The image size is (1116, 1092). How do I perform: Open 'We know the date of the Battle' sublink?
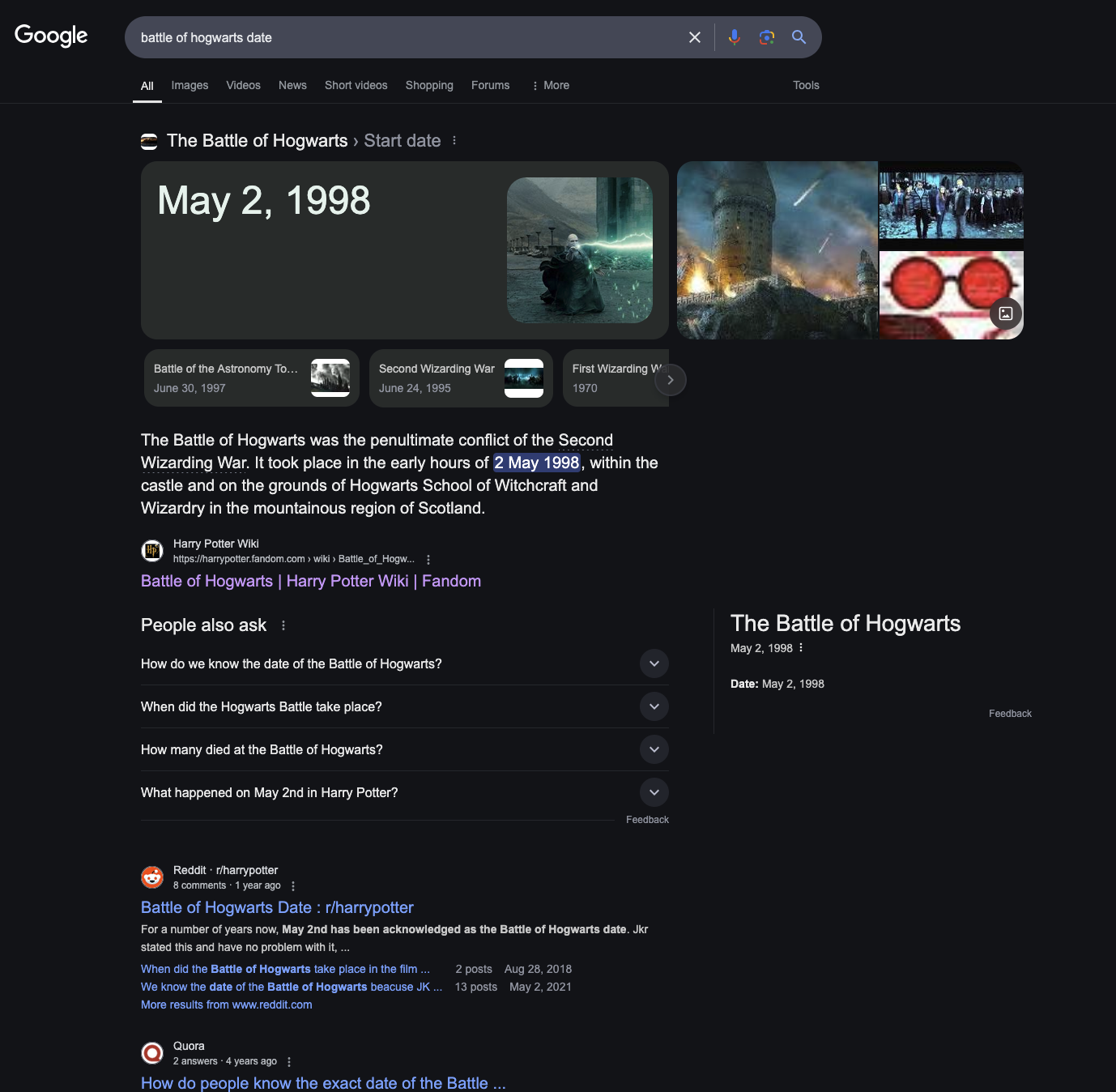(292, 987)
